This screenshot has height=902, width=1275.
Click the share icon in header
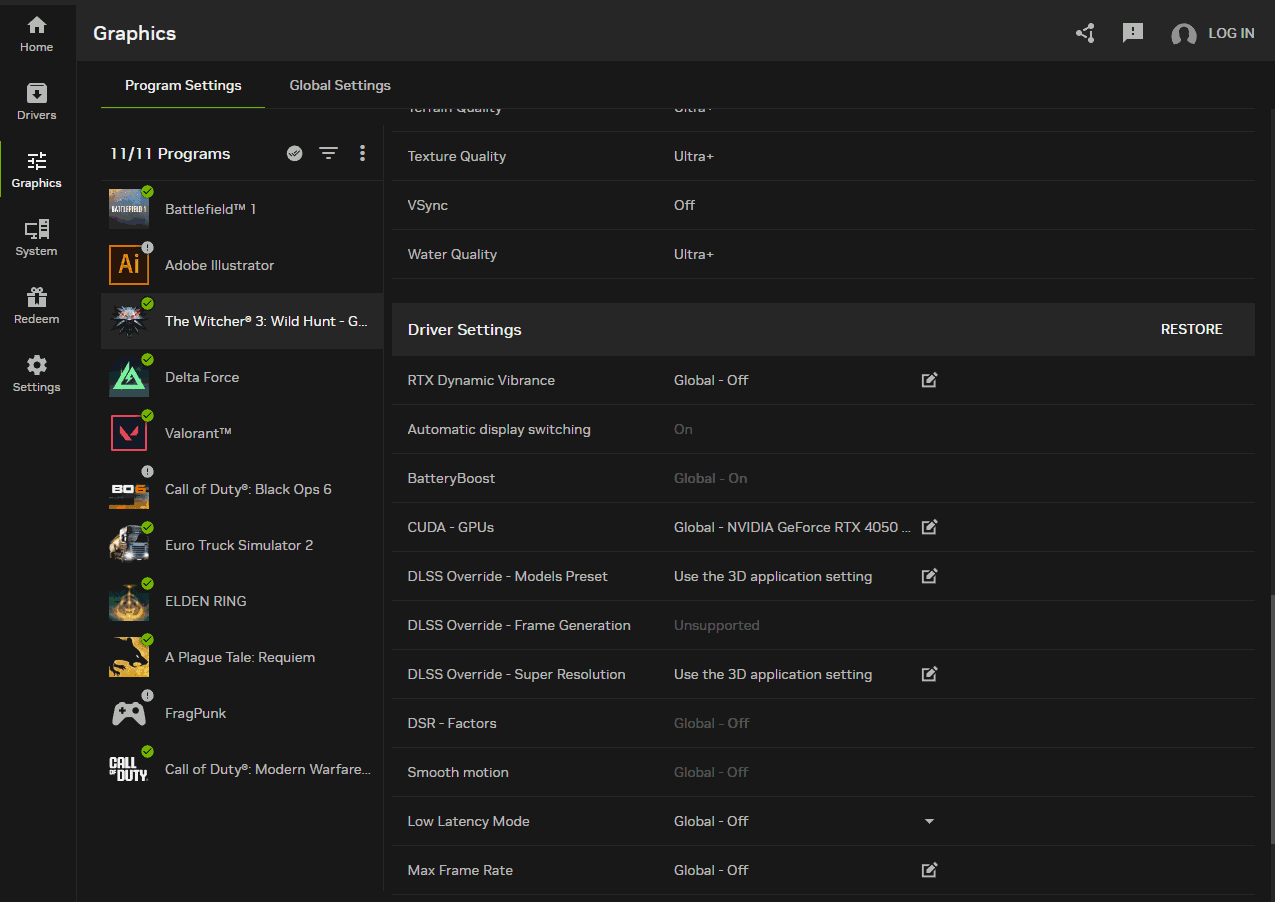tap(1085, 33)
